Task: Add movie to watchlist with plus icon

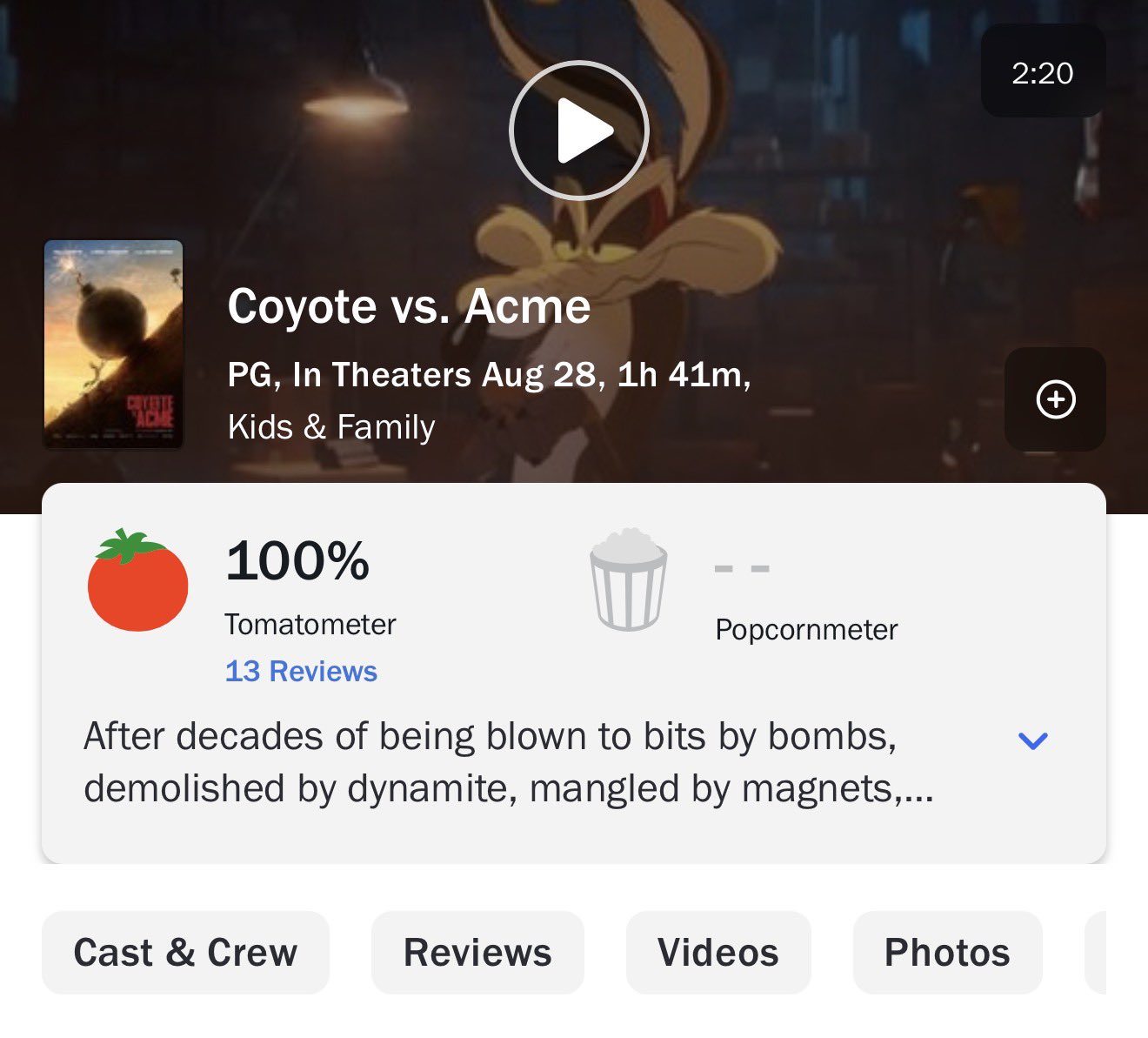Action: 1055,399
